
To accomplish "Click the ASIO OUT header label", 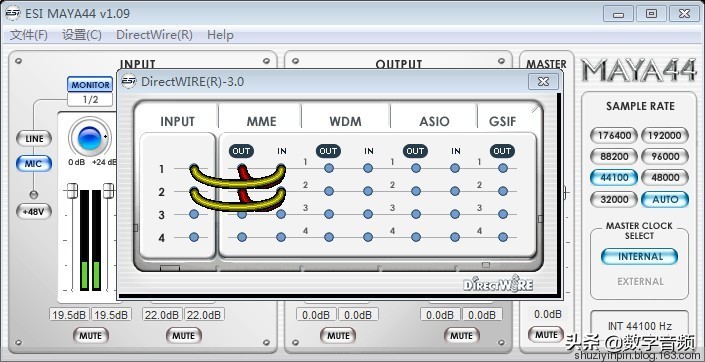I will pos(415,151).
